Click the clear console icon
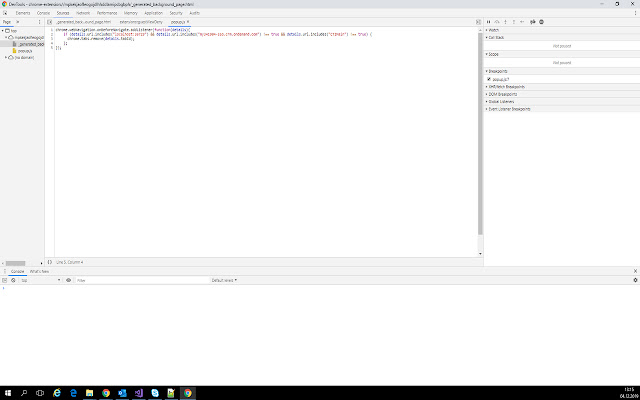 [13, 280]
